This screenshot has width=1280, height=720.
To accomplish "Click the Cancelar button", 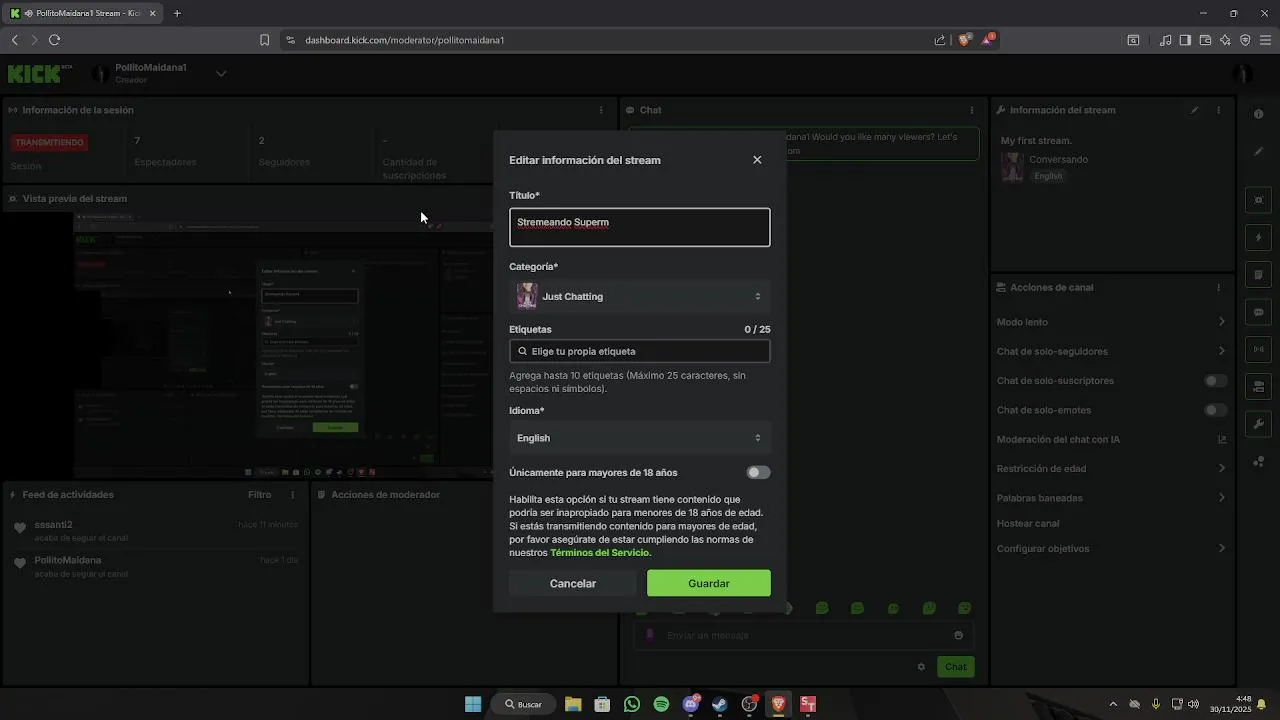I will click(x=573, y=583).
